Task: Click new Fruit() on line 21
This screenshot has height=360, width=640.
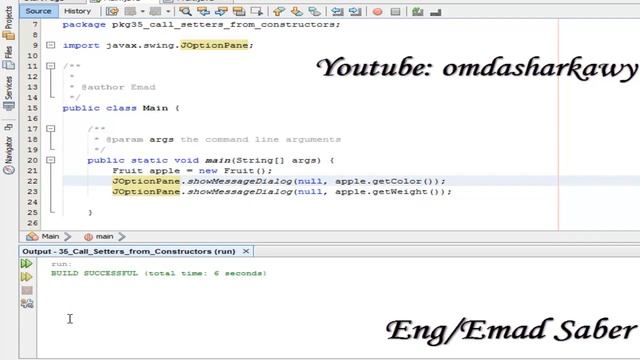Action: pos(232,171)
